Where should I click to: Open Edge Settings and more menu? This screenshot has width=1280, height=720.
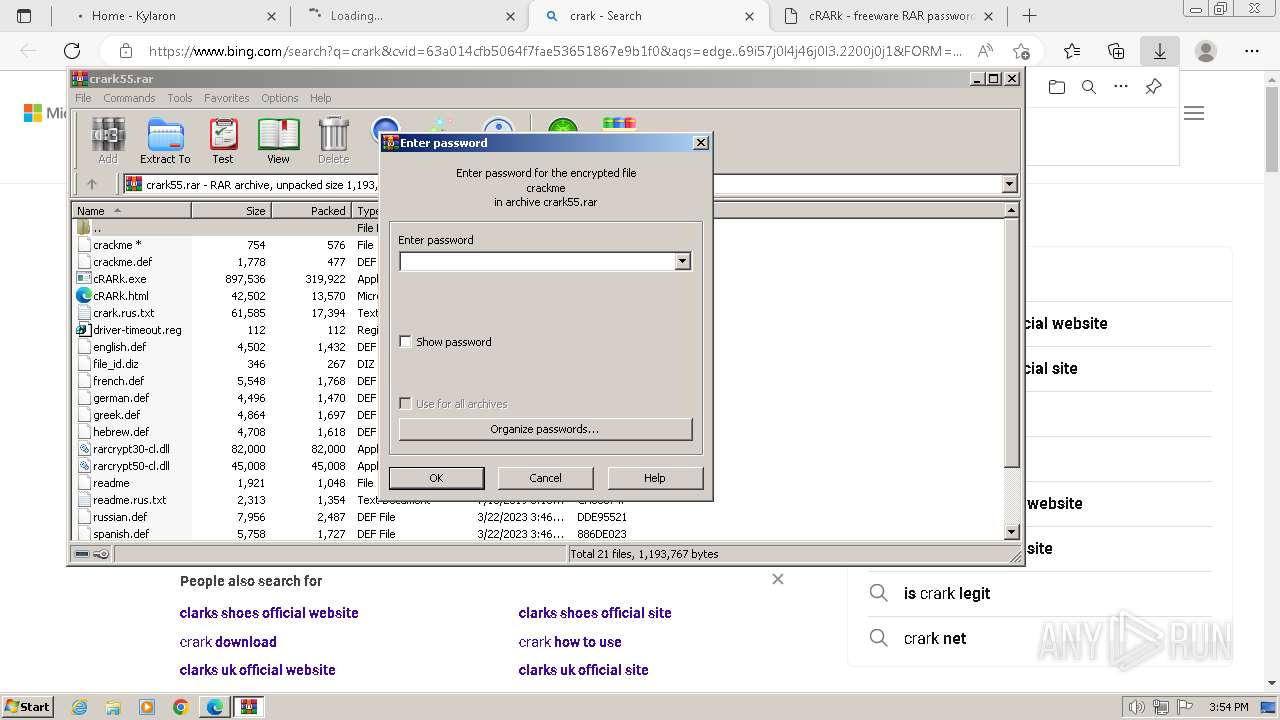coord(1252,51)
